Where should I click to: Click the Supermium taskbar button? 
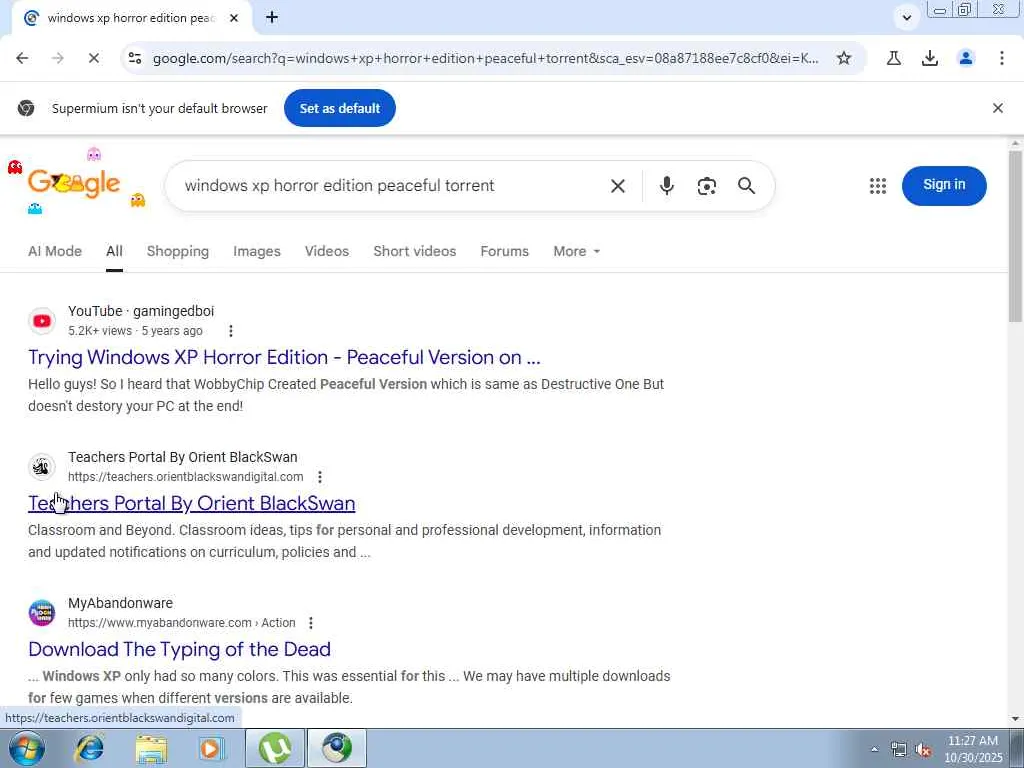(336, 748)
